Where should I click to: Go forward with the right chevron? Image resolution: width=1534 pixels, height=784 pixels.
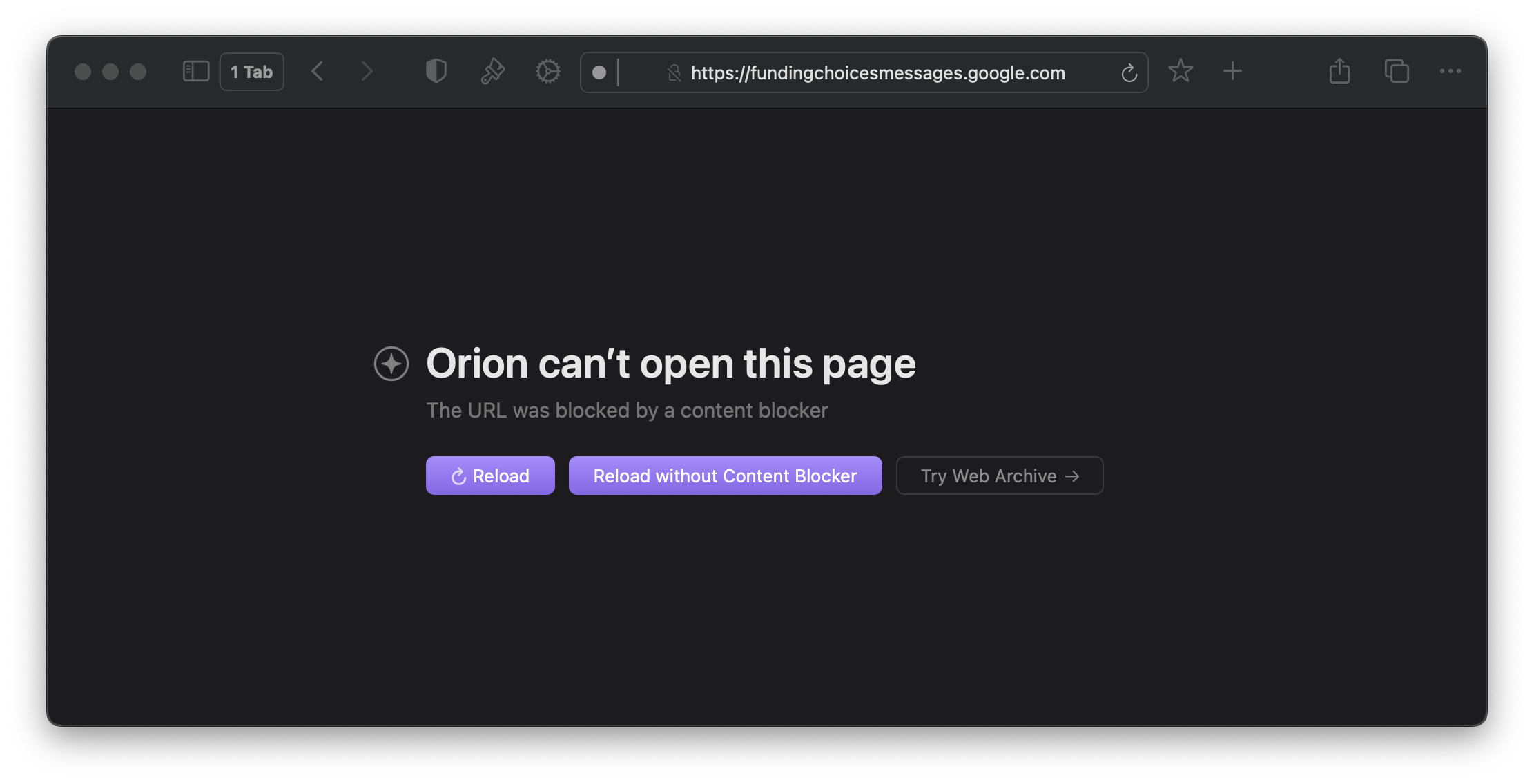(367, 72)
